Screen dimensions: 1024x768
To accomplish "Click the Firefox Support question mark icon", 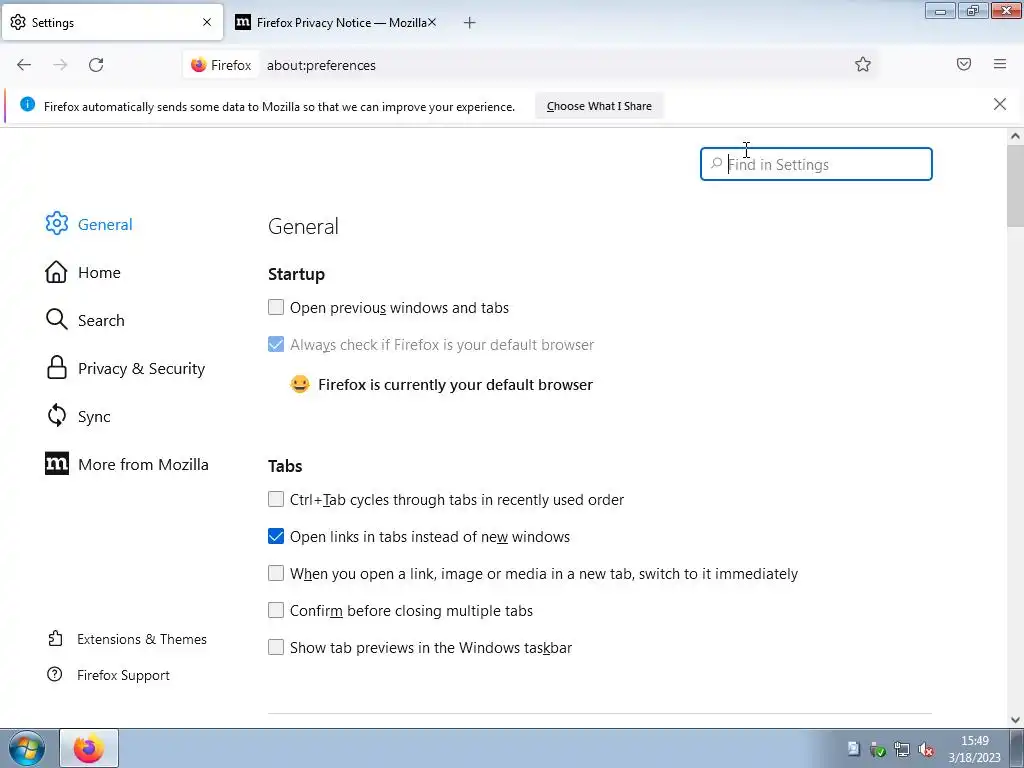I will point(55,674).
